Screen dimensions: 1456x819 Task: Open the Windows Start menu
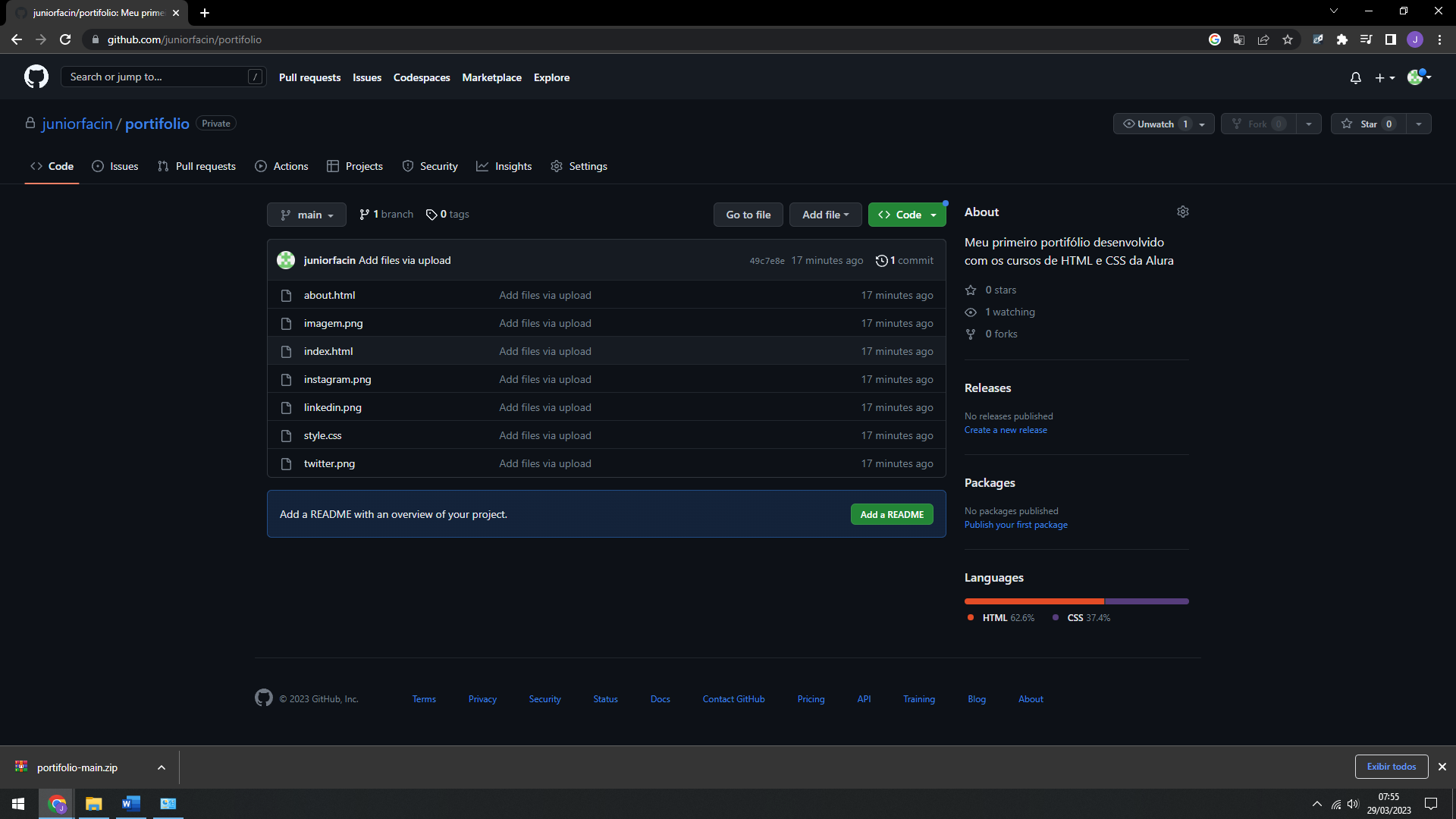(x=18, y=804)
